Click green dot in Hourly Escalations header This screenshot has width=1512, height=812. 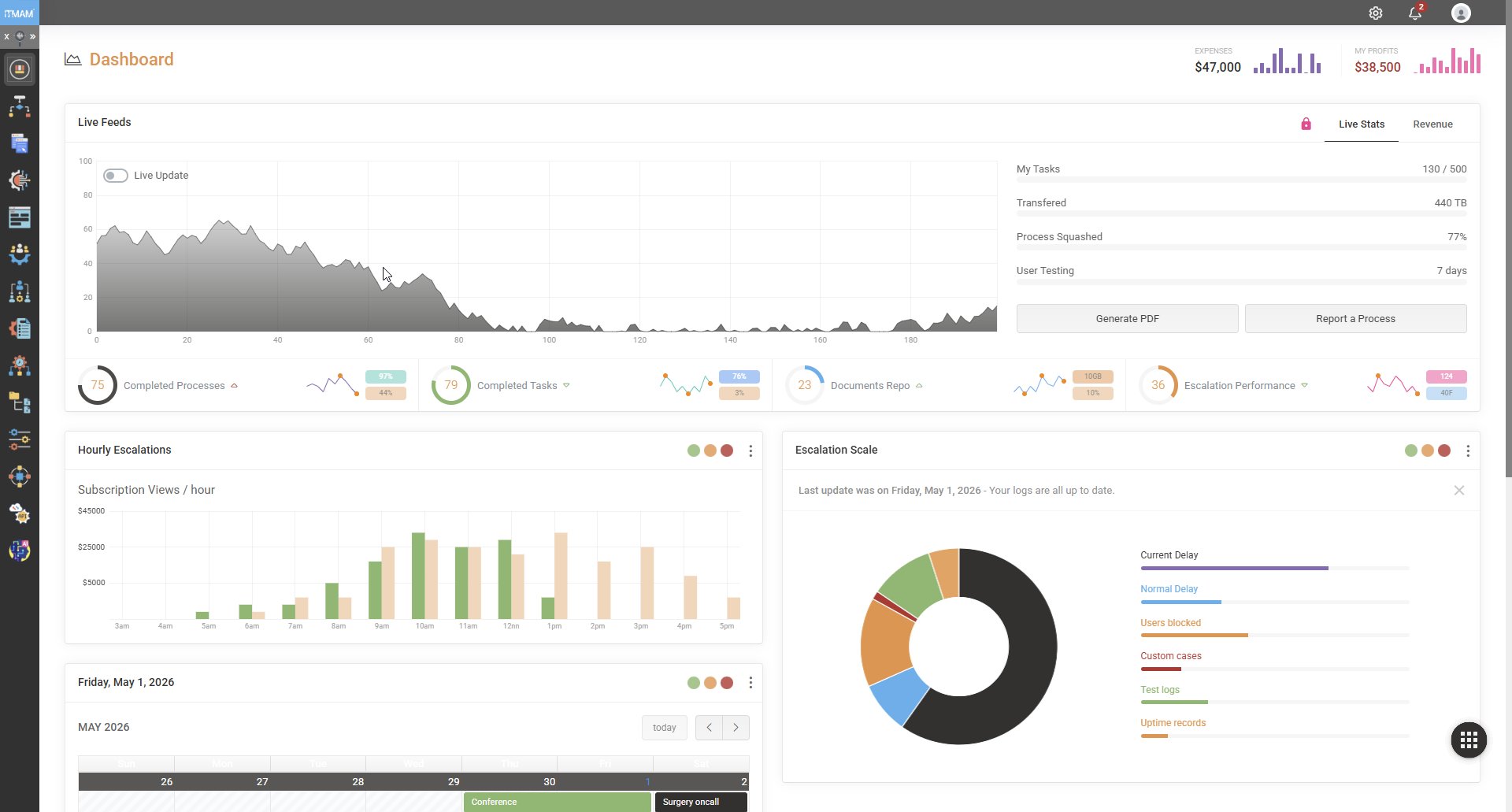(694, 450)
